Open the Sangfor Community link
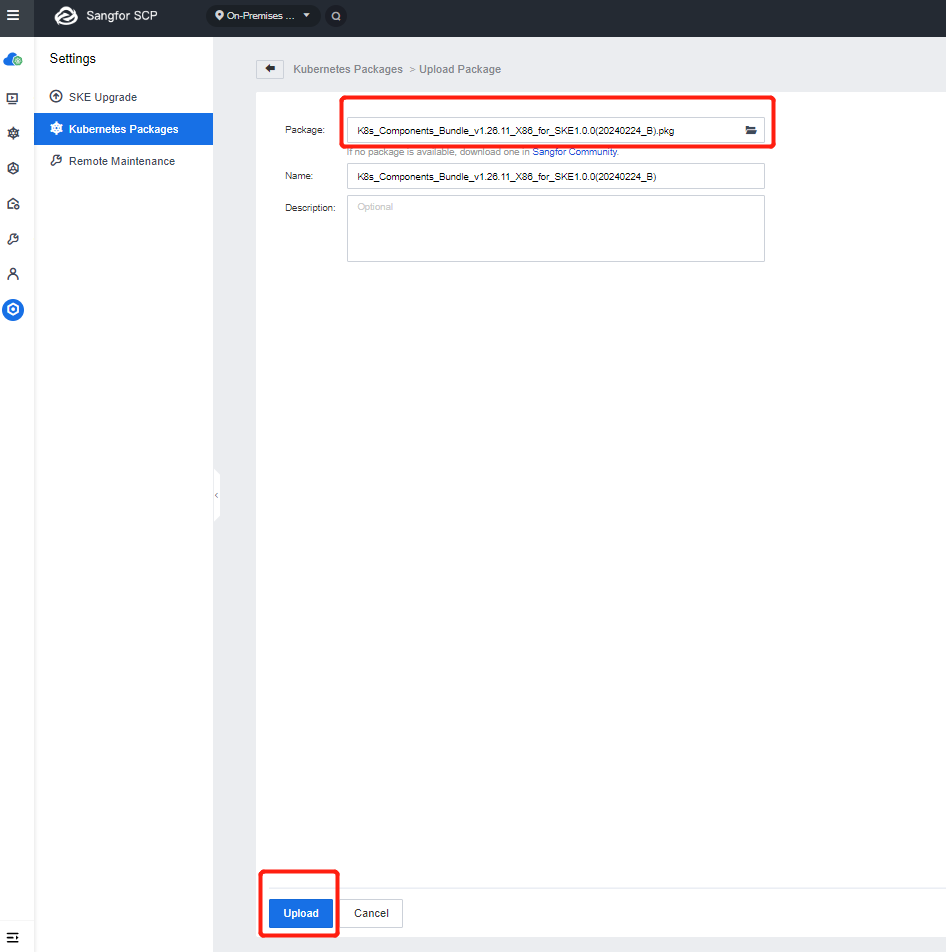 tap(574, 152)
